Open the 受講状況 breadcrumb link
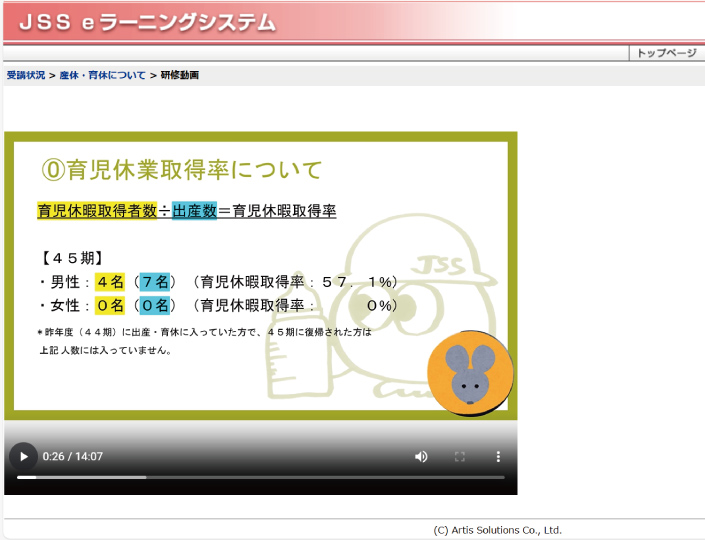This screenshot has height=540, width=705. [x=26, y=75]
